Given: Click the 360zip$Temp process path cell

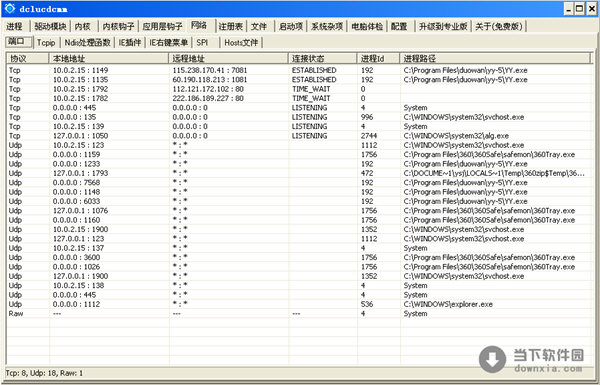Looking at the screenshot, I should point(494,173).
